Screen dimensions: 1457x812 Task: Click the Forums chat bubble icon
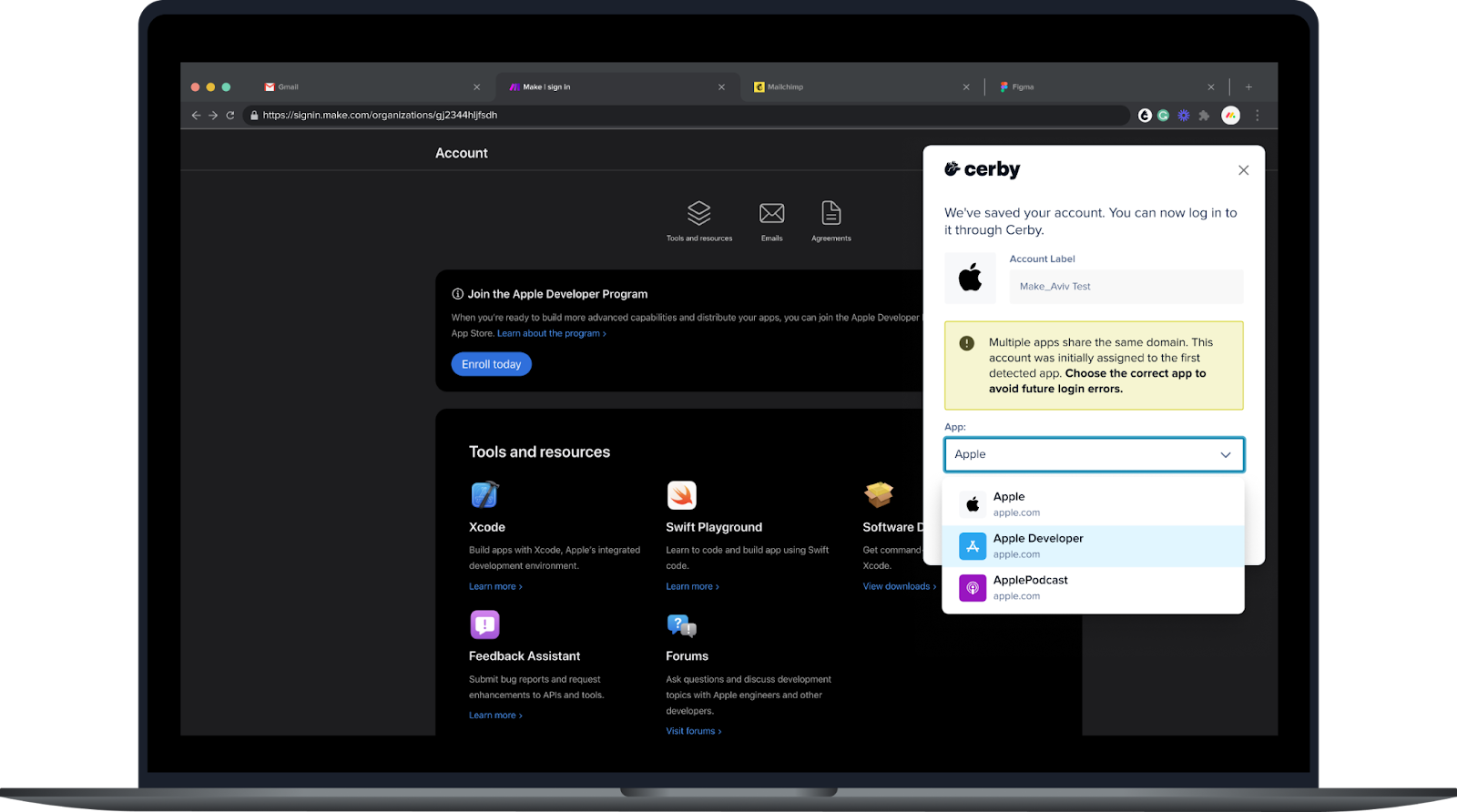click(x=681, y=625)
